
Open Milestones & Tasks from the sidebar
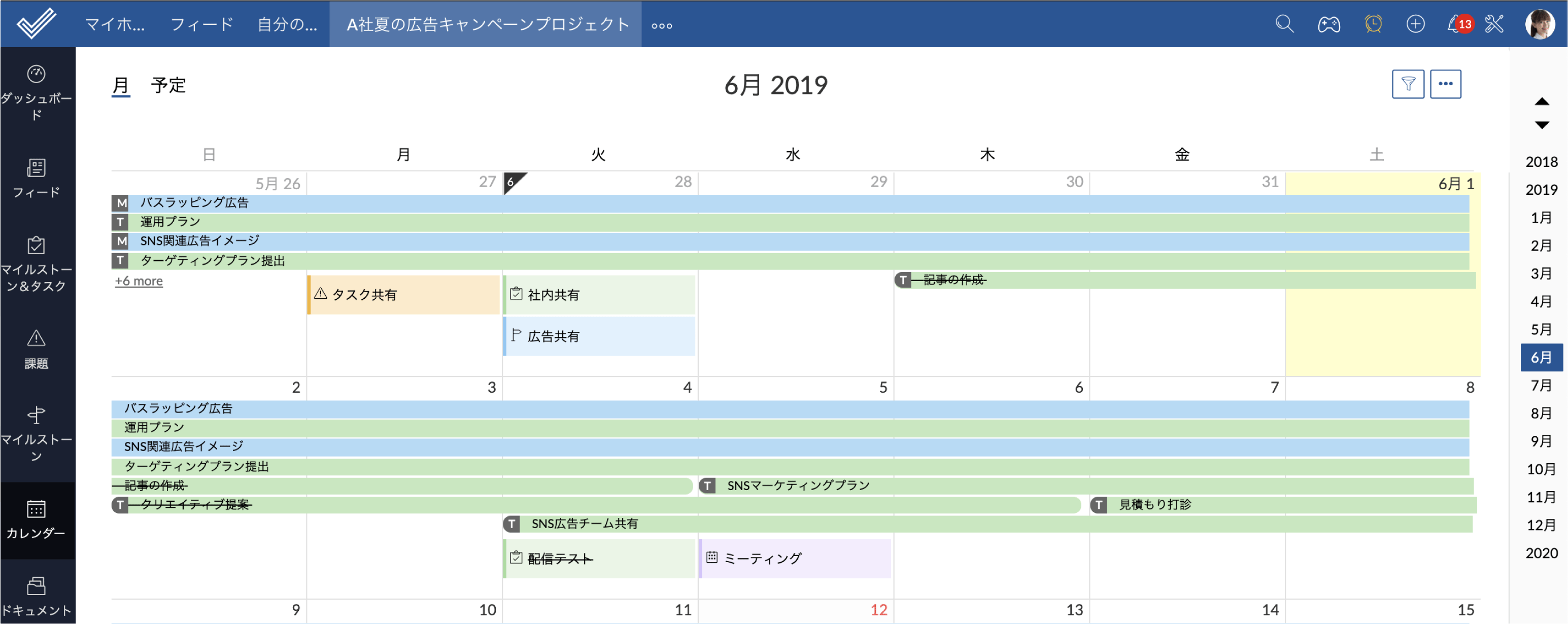[x=37, y=256]
